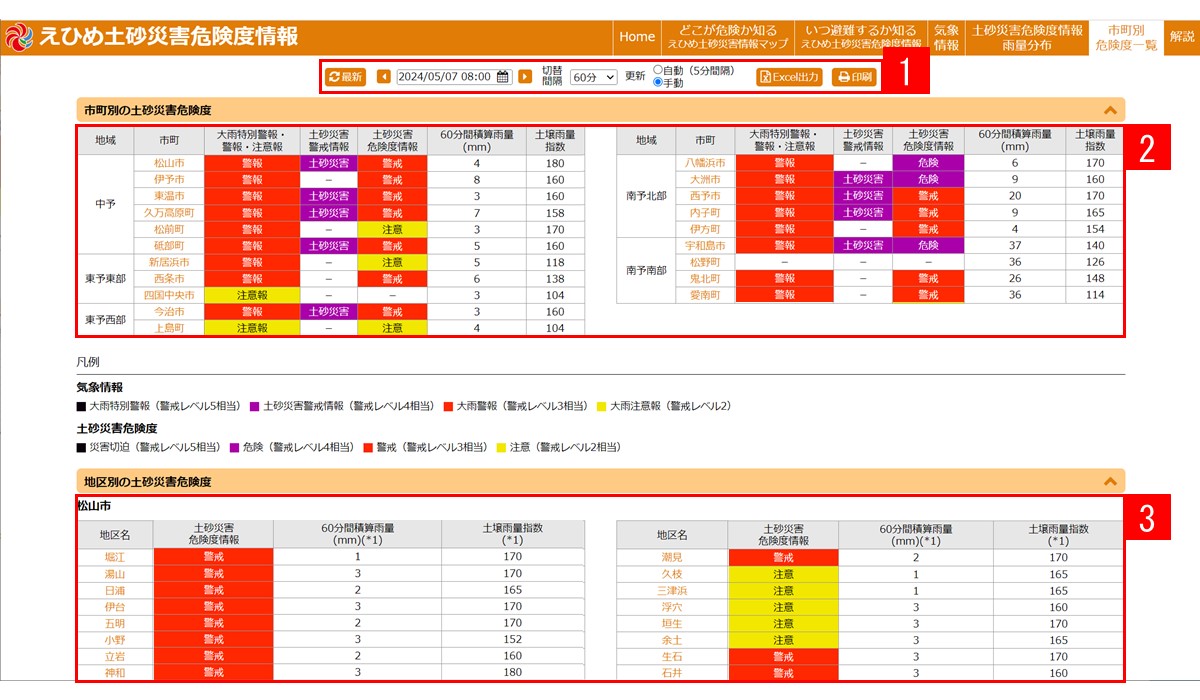This screenshot has width=1200, height=700.
Task: Open the 土砂災害危険度情報 雨量分布 tab
Action: 1027,37
